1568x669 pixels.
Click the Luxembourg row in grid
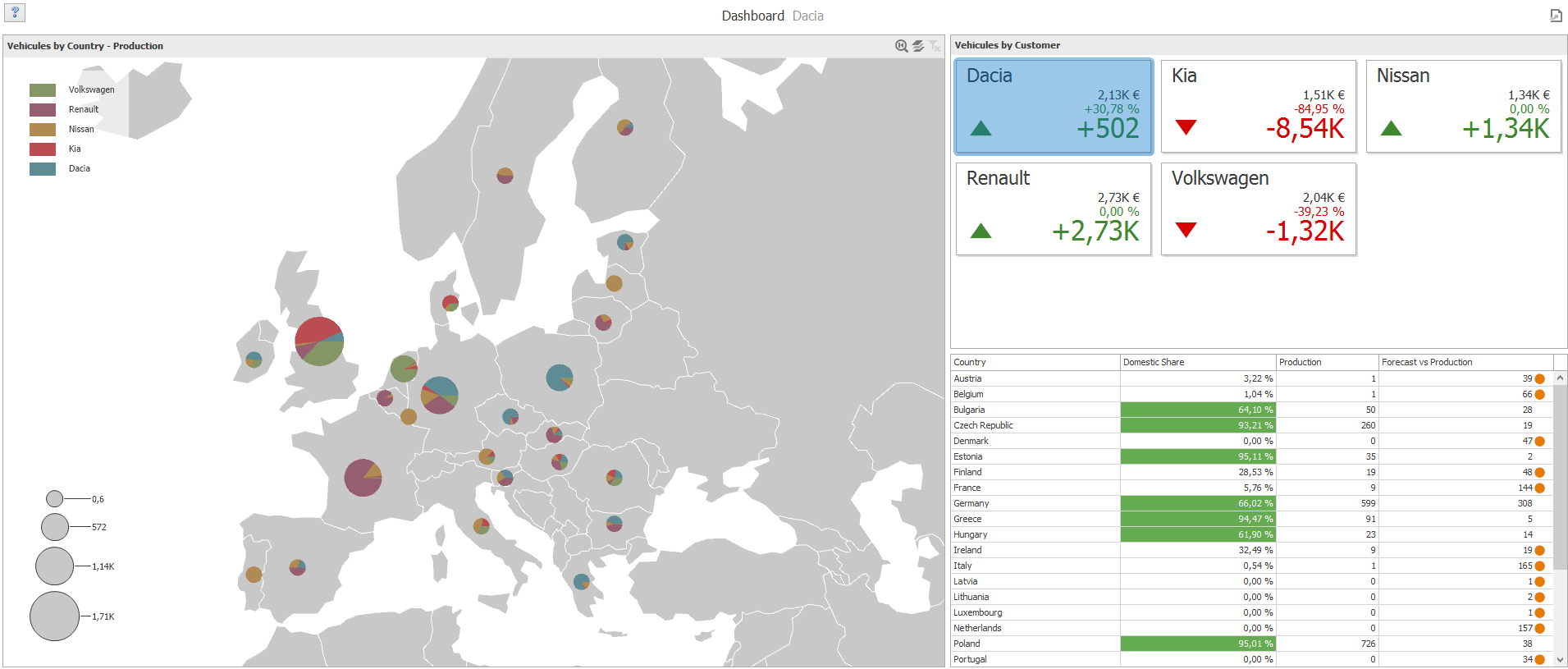pyautogui.click(x=1252, y=612)
